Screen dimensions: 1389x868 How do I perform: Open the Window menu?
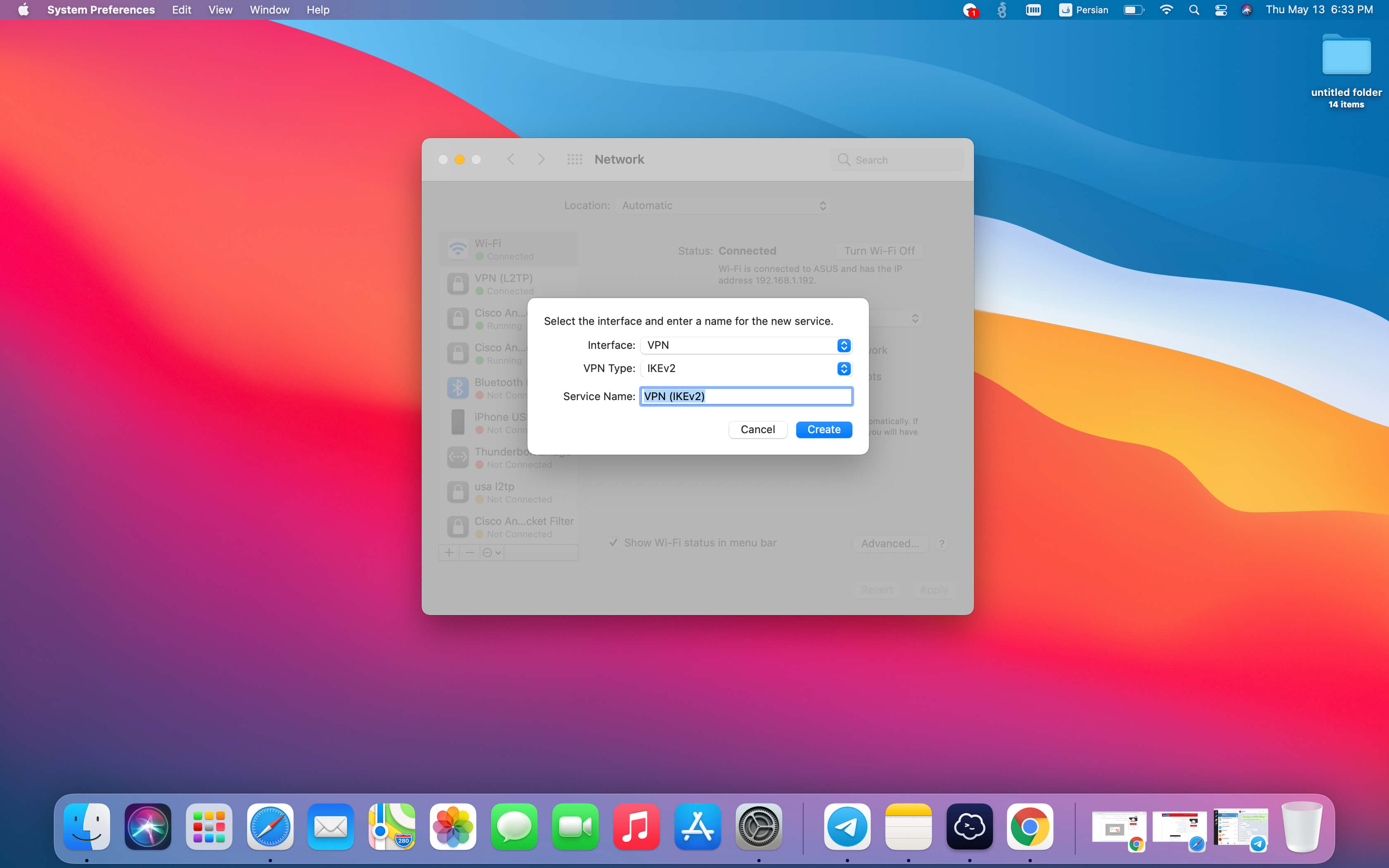pos(269,10)
